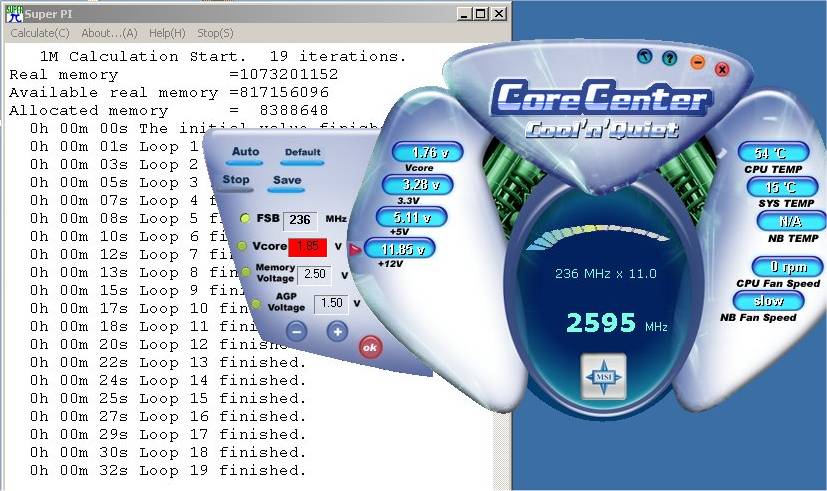Select the FSB radio indicator
The image size is (827, 491).
point(245,218)
